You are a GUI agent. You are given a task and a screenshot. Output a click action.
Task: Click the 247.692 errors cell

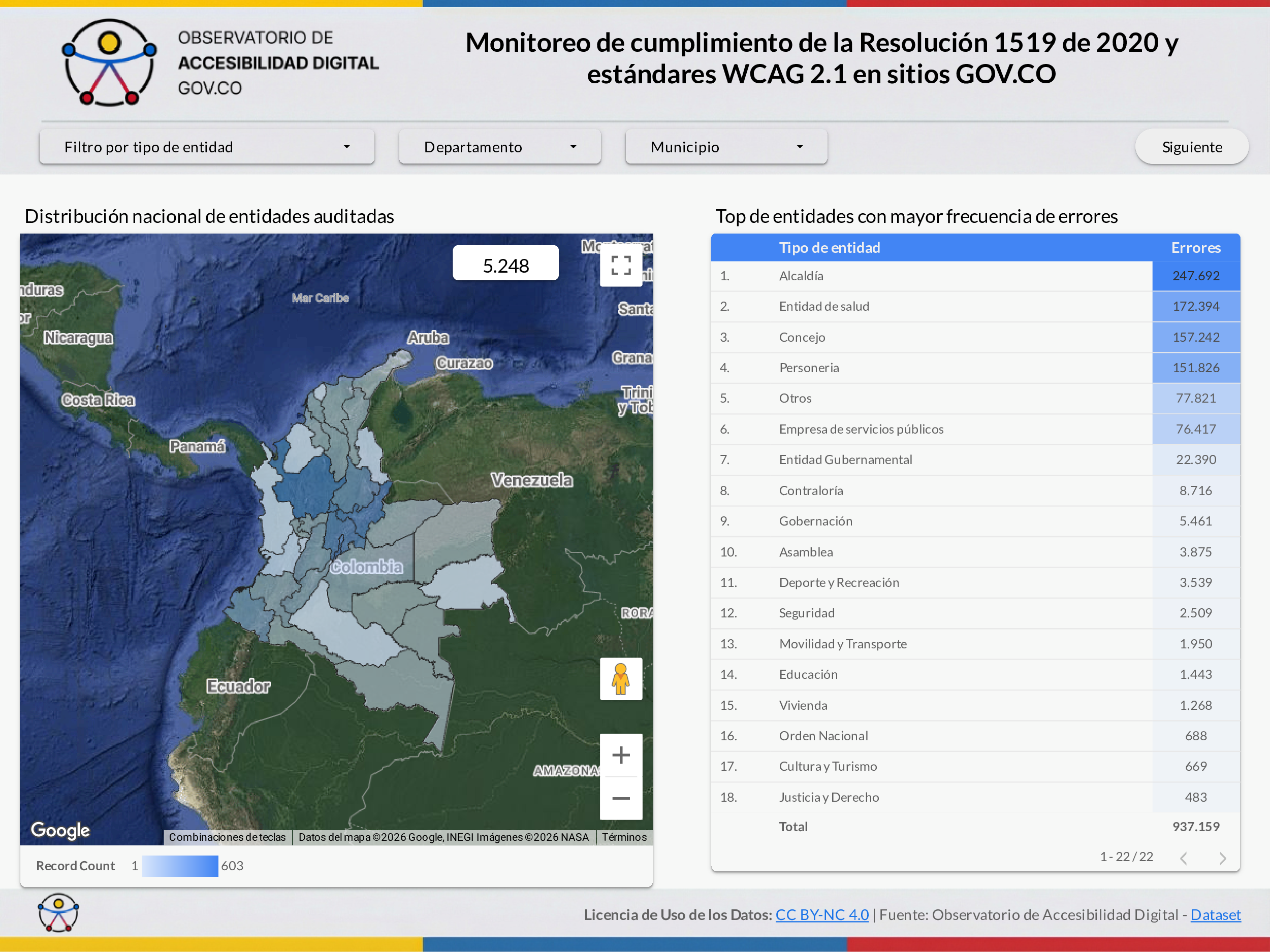click(x=1196, y=276)
